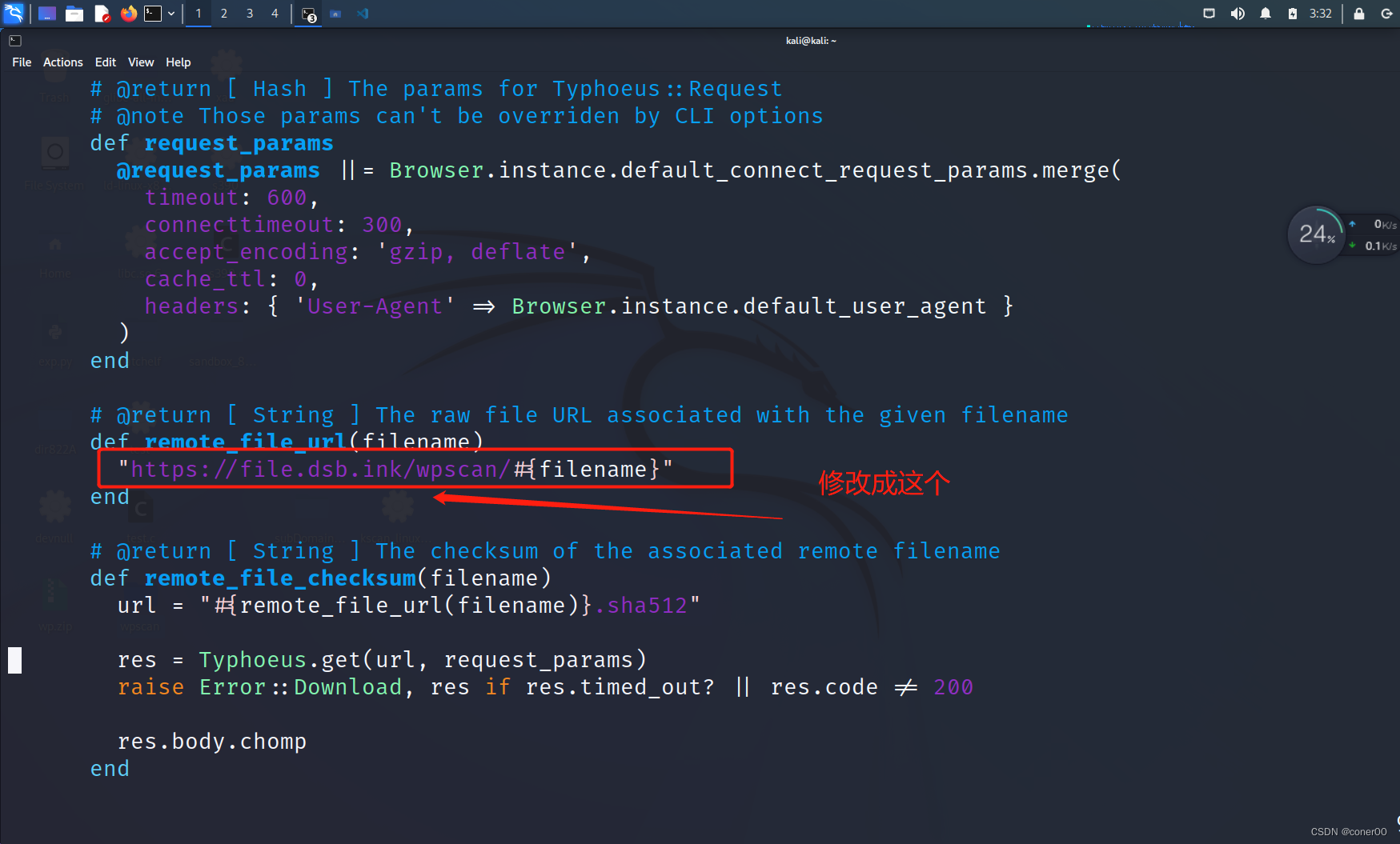
Task: Open the Kali applications menu dragon icon
Action: [14, 13]
